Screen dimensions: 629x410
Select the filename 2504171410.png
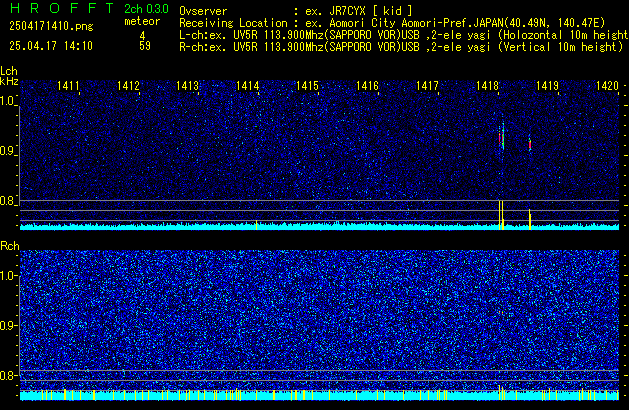coord(51,26)
